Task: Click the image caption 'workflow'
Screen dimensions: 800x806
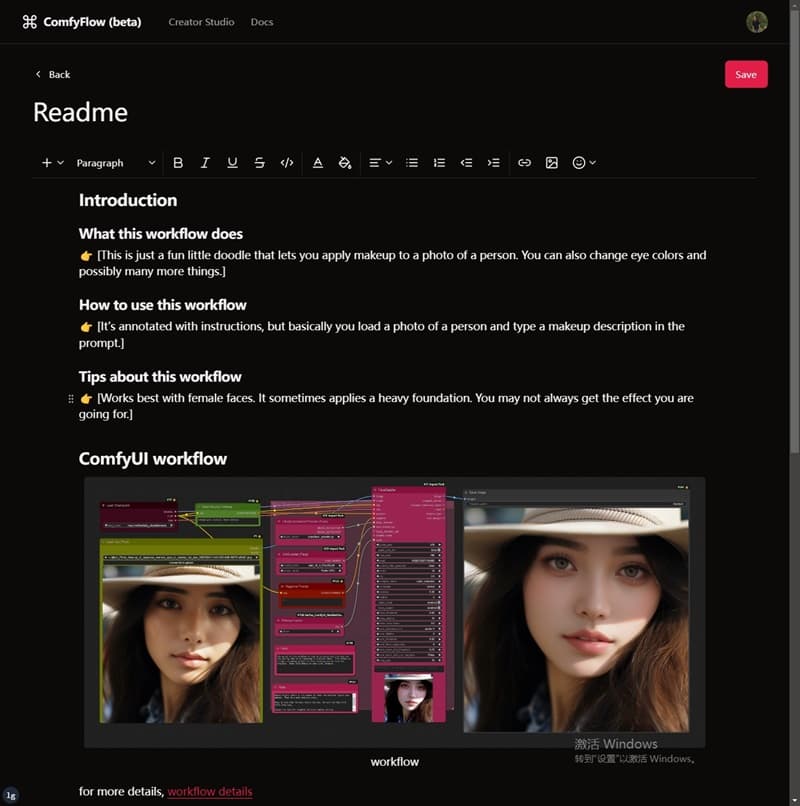Action: click(395, 762)
